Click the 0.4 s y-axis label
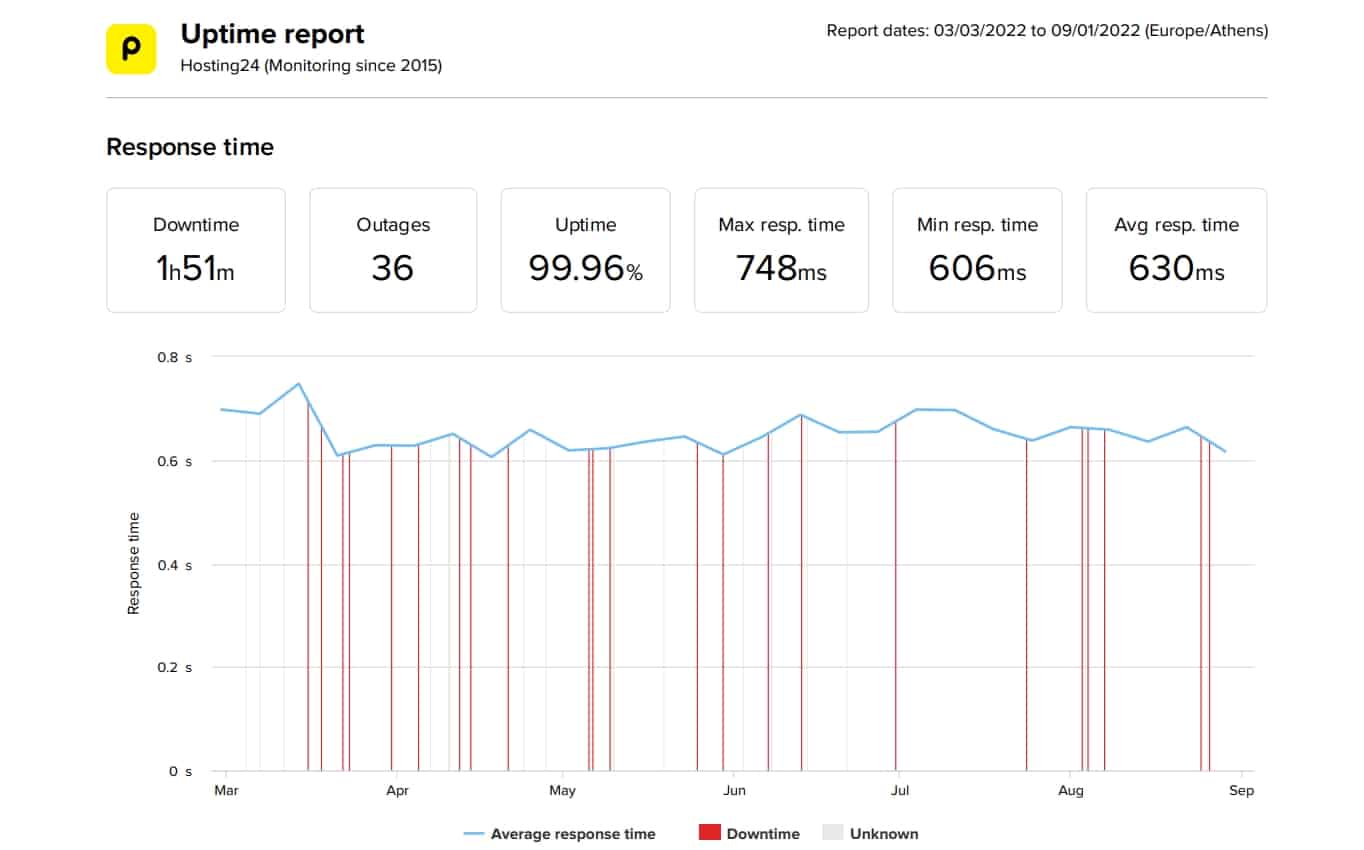Image resolution: width=1364 pixels, height=850 pixels. tap(176, 565)
